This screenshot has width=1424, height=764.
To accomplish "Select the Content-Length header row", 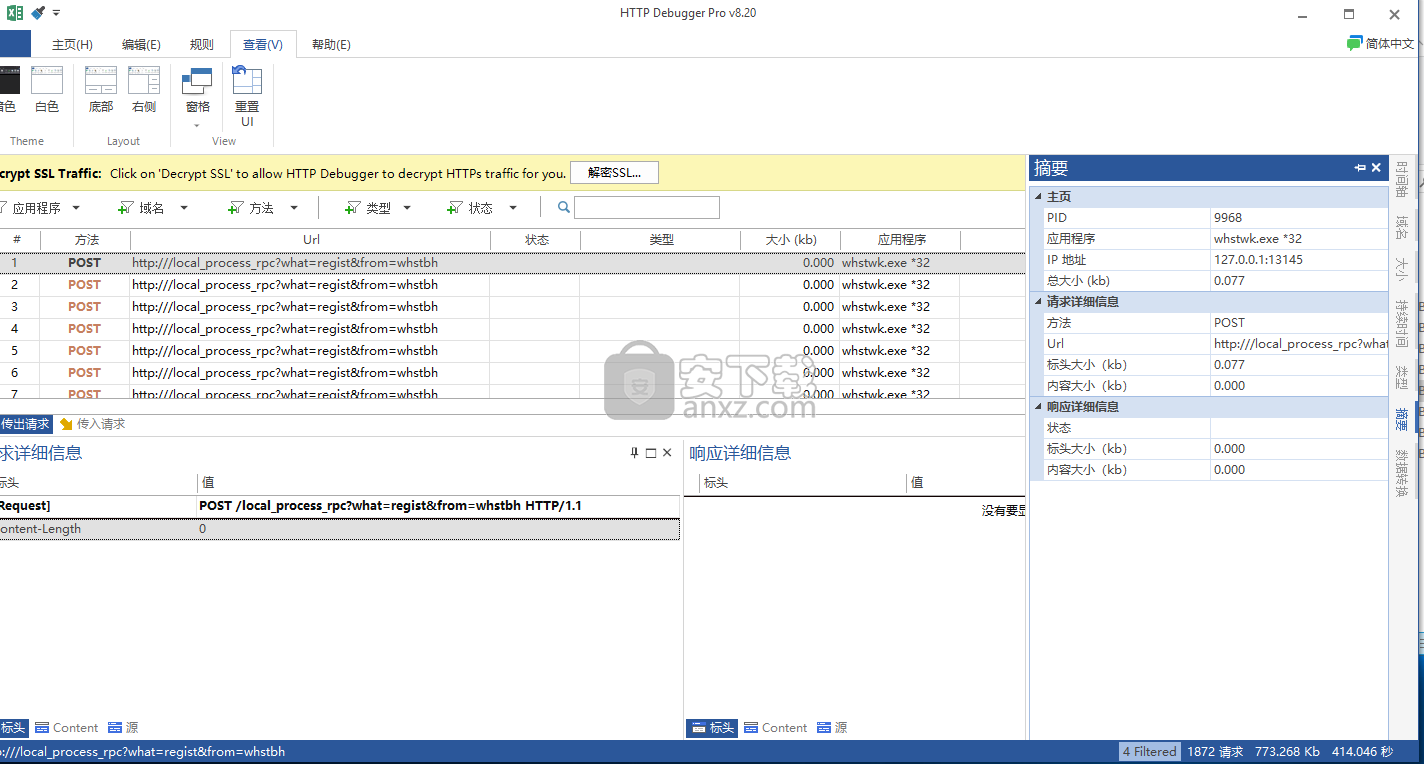I will (x=340, y=529).
